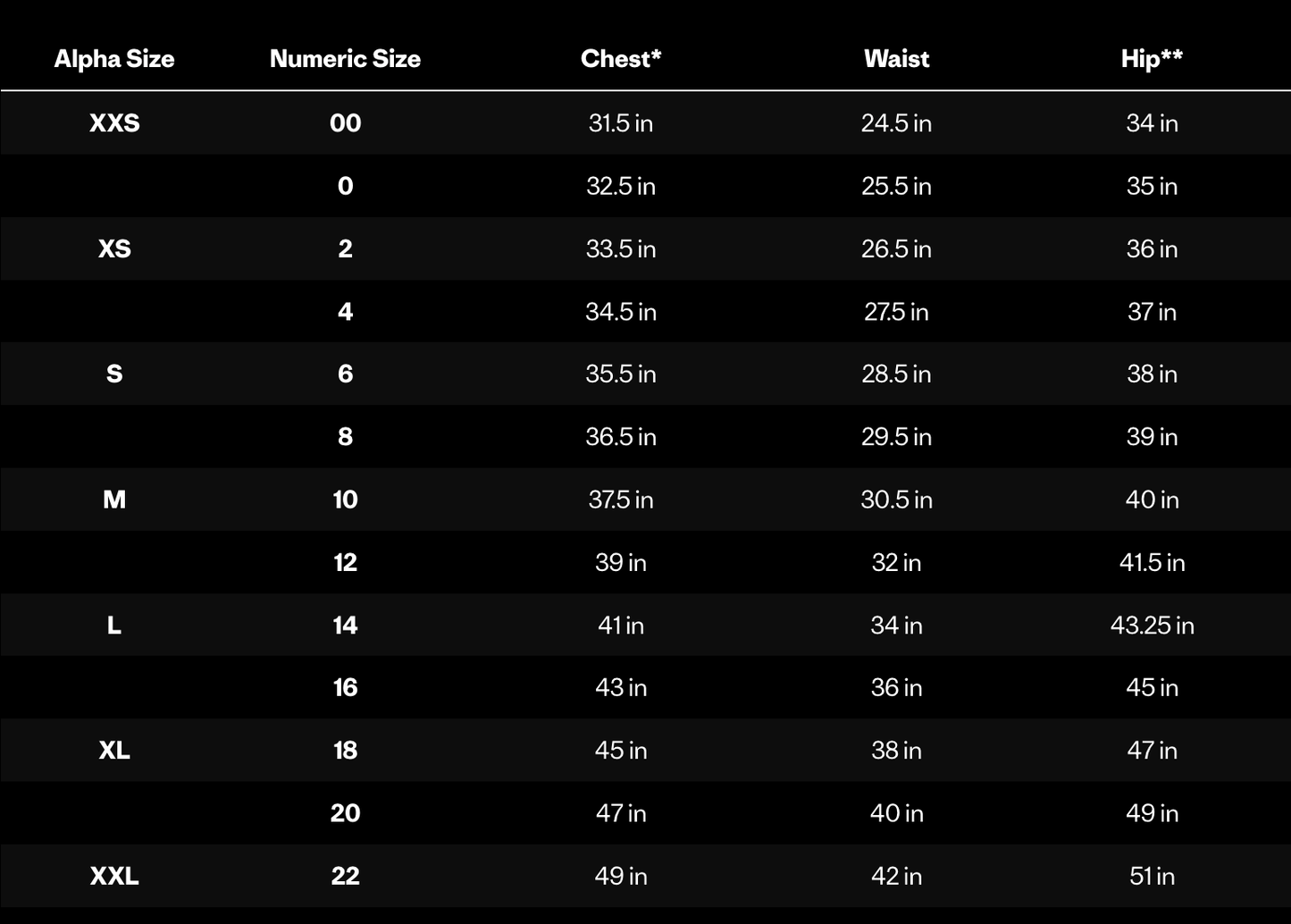This screenshot has height=924, width=1291.
Task: Select the XXS alpha size cell
Action: pos(114,123)
